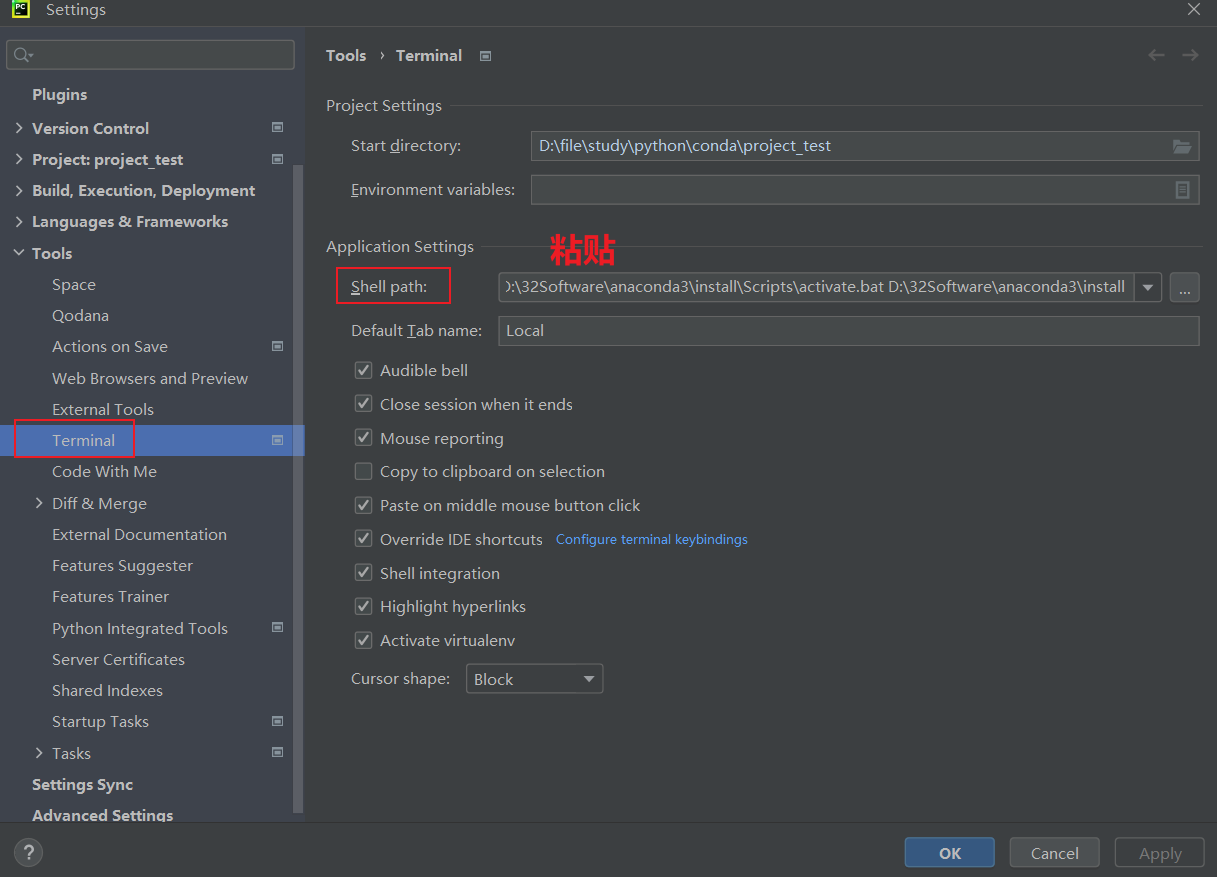Viewport: 1217px width, 877px height.
Task: Click the Tools breadcrumb
Action: 346,56
